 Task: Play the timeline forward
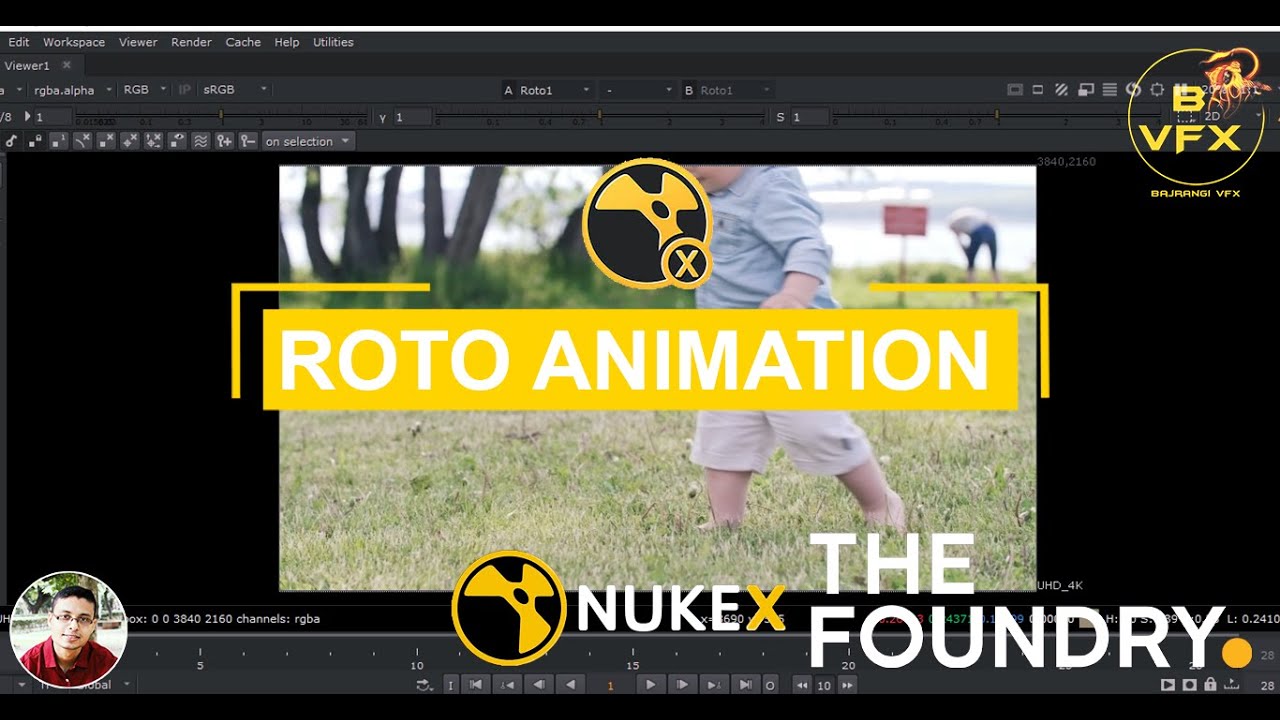[651, 685]
